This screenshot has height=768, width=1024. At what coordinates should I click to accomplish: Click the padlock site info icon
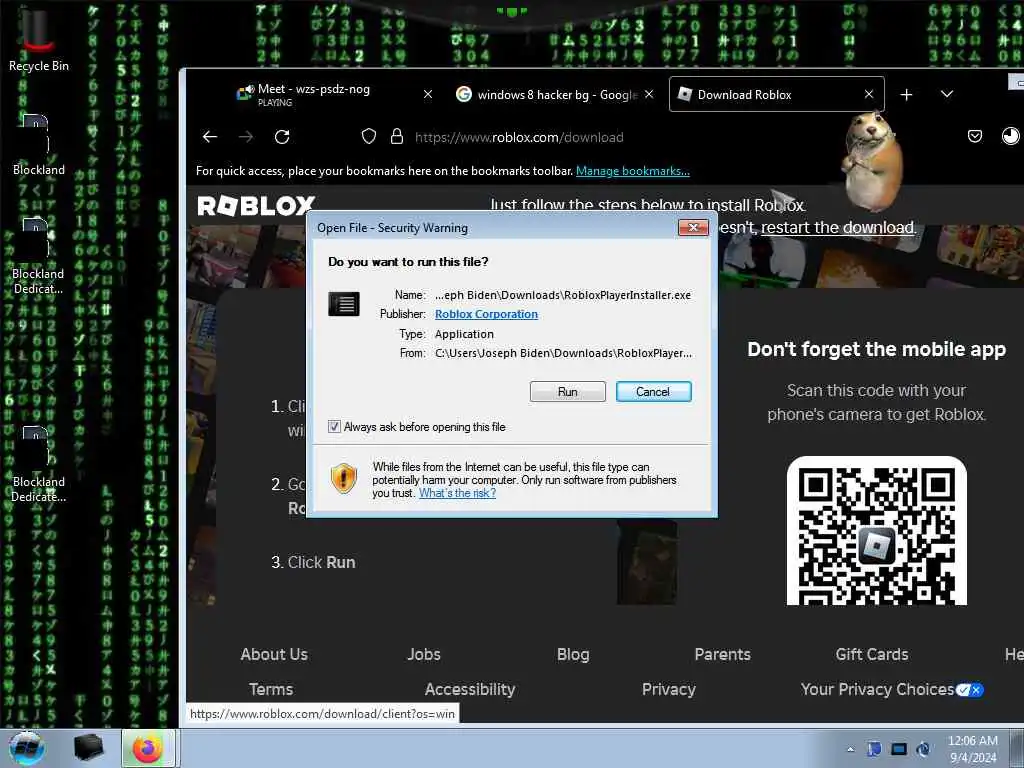pos(396,136)
